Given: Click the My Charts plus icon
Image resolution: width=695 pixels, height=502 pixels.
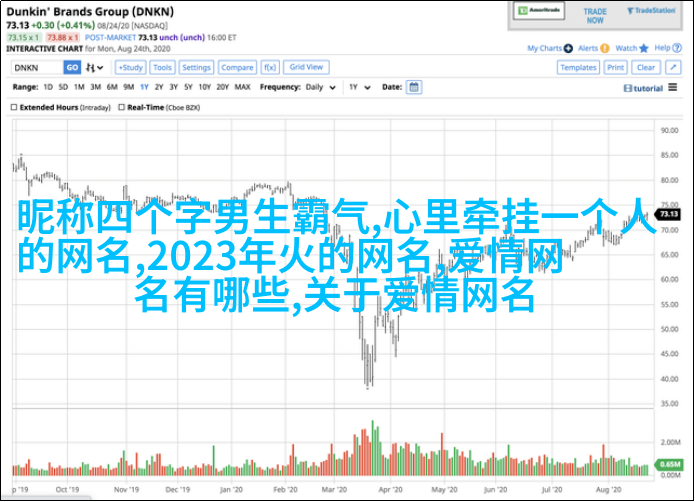Looking at the screenshot, I should click(568, 48).
